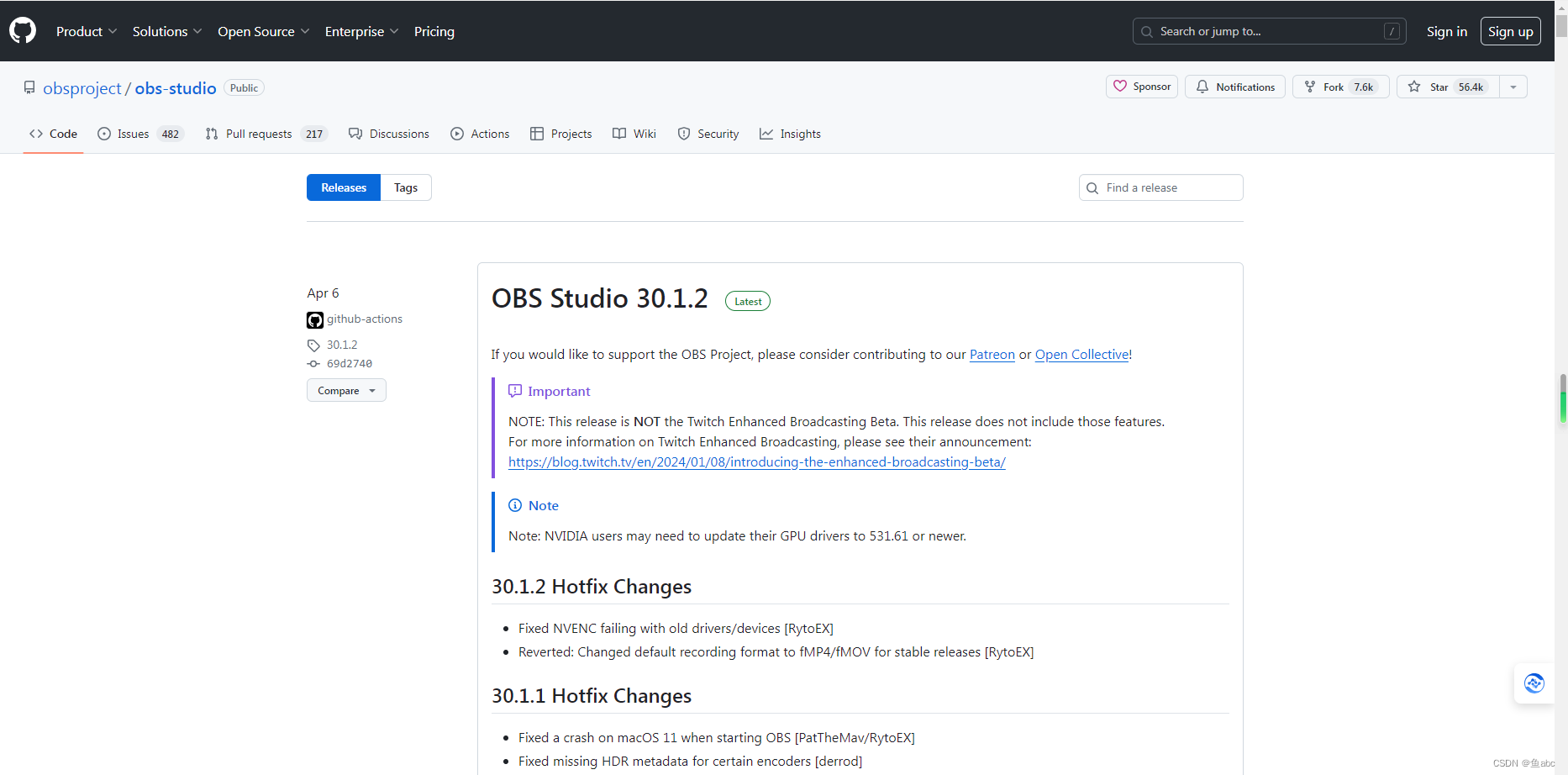Click the 7.6k fork count
1568x775 pixels.
click(x=1363, y=87)
